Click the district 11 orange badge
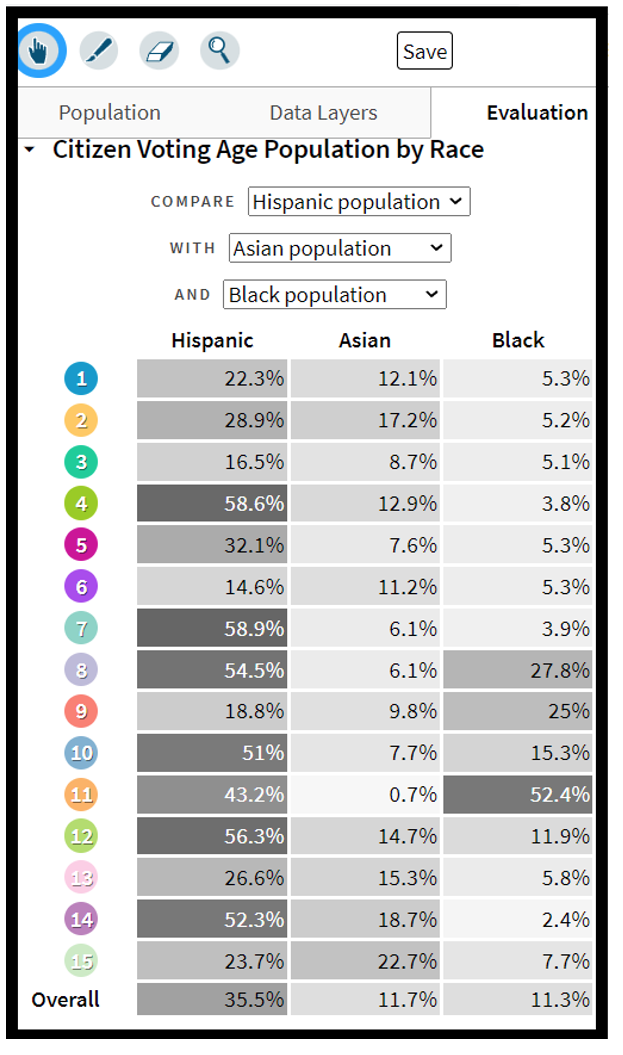The height and width of the screenshot is (1055, 623). pyautogui.click(x=82, y=796)
